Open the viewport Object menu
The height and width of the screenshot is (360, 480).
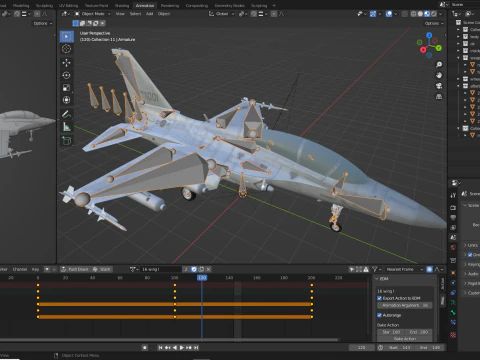(x=164, y=14)
